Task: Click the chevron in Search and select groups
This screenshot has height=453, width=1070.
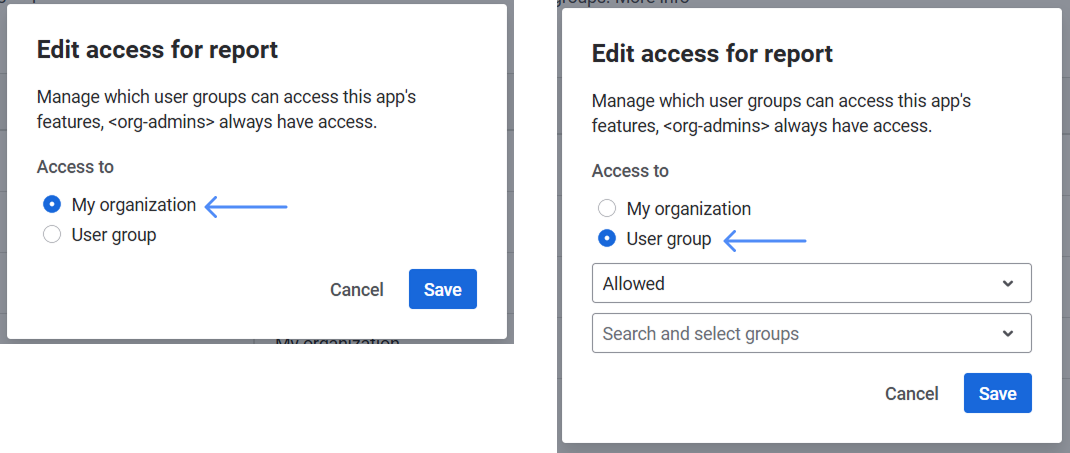Action: [x=1008, y=334]
